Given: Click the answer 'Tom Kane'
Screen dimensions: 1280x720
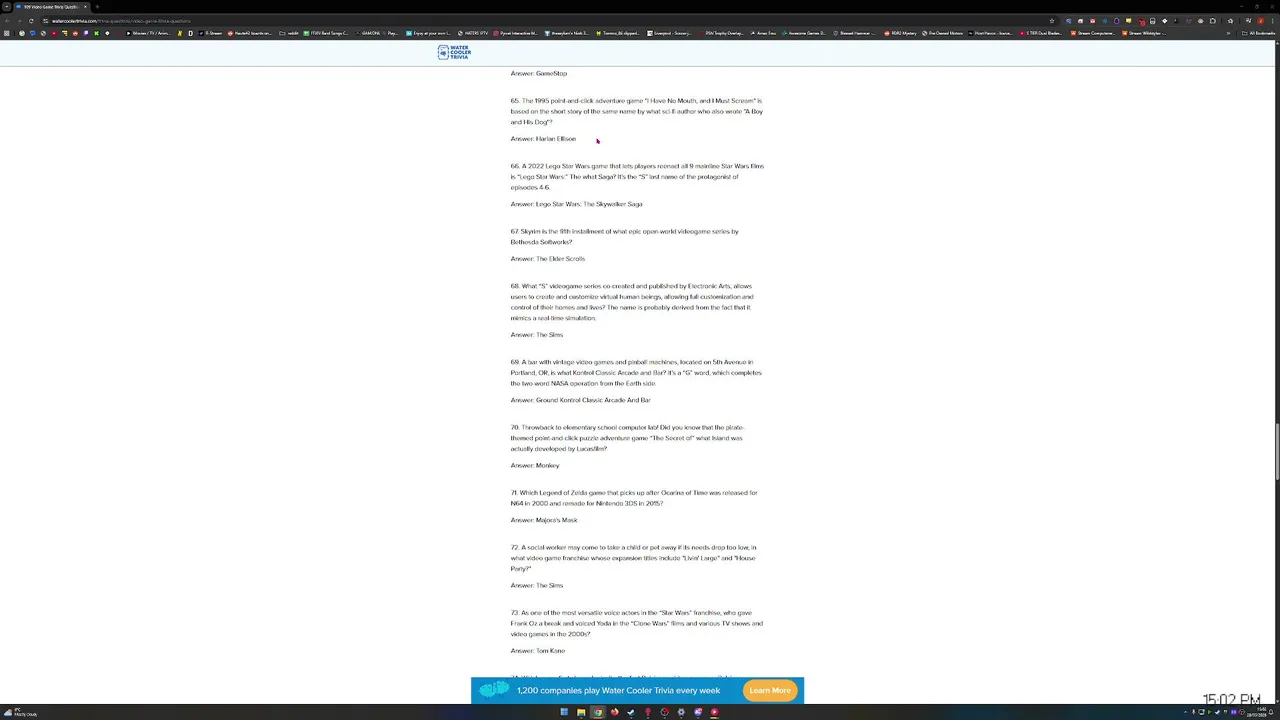Looking at the screenshot, I should (551, 651).
